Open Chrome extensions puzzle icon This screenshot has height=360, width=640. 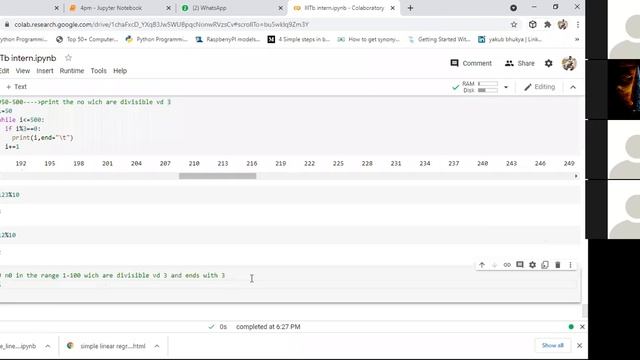pyautogui.click(x=547, y=24)
